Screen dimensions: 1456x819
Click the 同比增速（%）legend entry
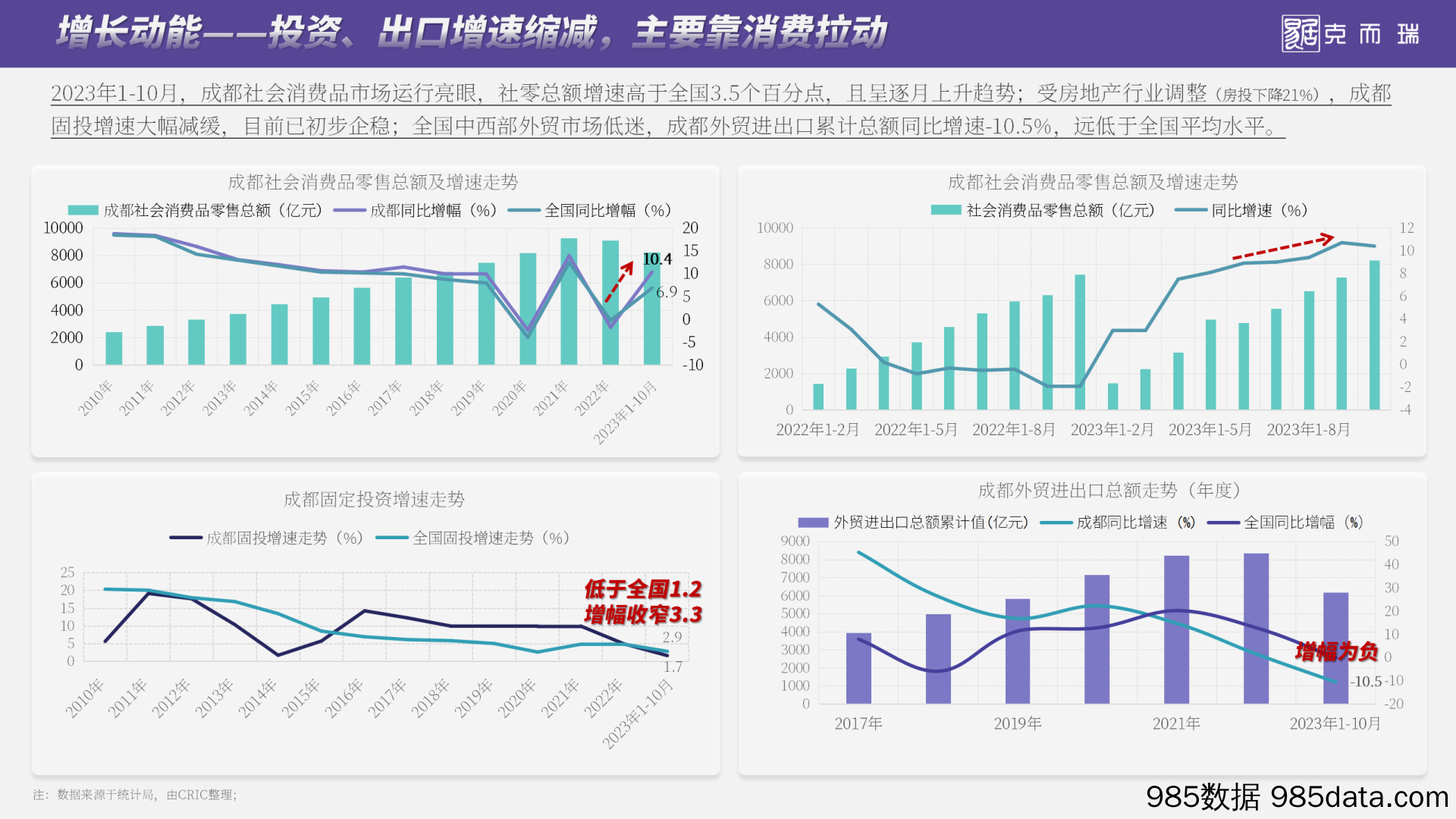point(1241,210)
